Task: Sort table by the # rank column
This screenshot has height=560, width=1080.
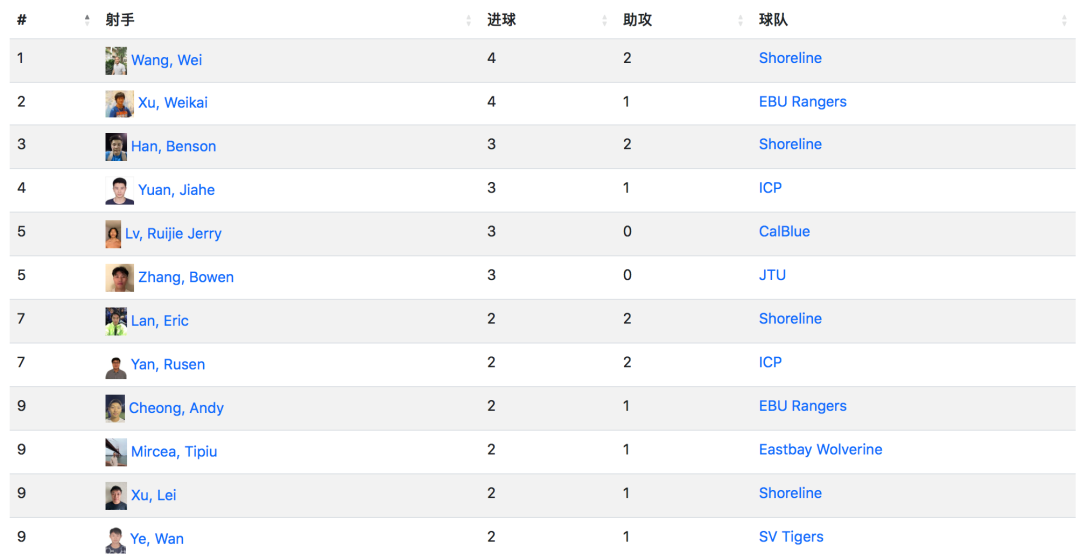Action: click(87, 20)
